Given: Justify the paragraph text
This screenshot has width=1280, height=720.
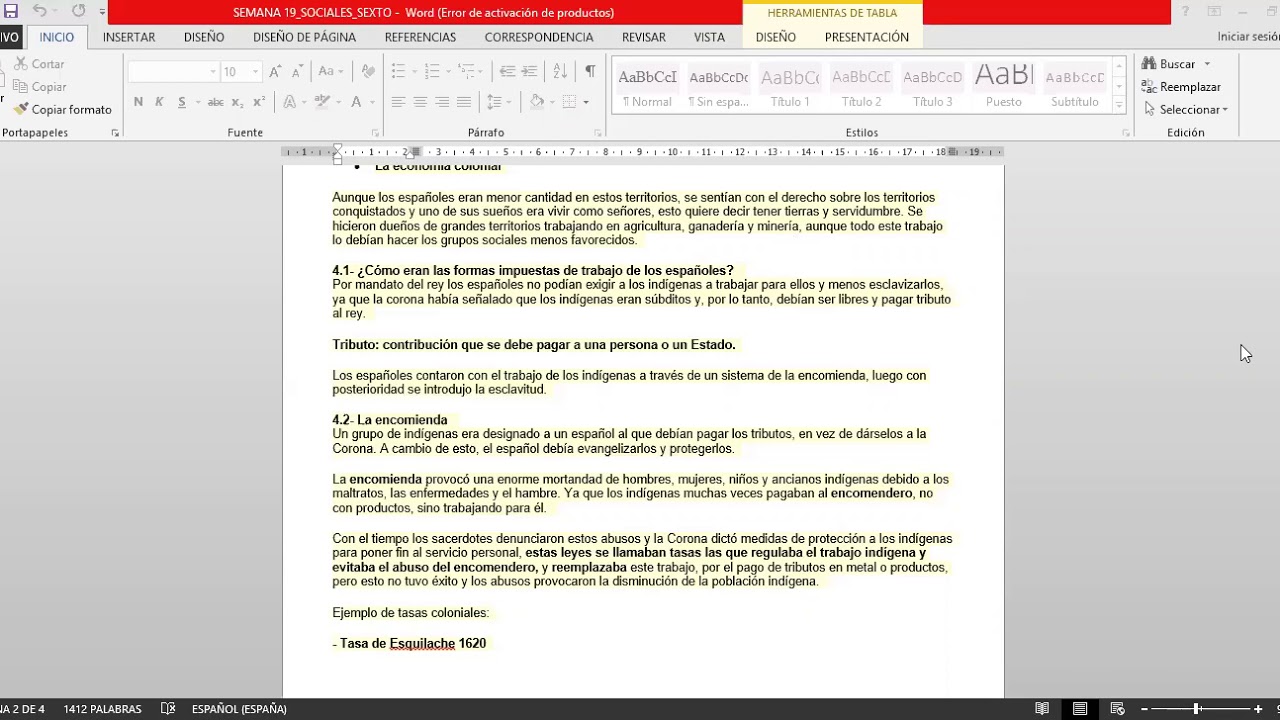Looking at the screenshot, I should (x=464, y=102).
